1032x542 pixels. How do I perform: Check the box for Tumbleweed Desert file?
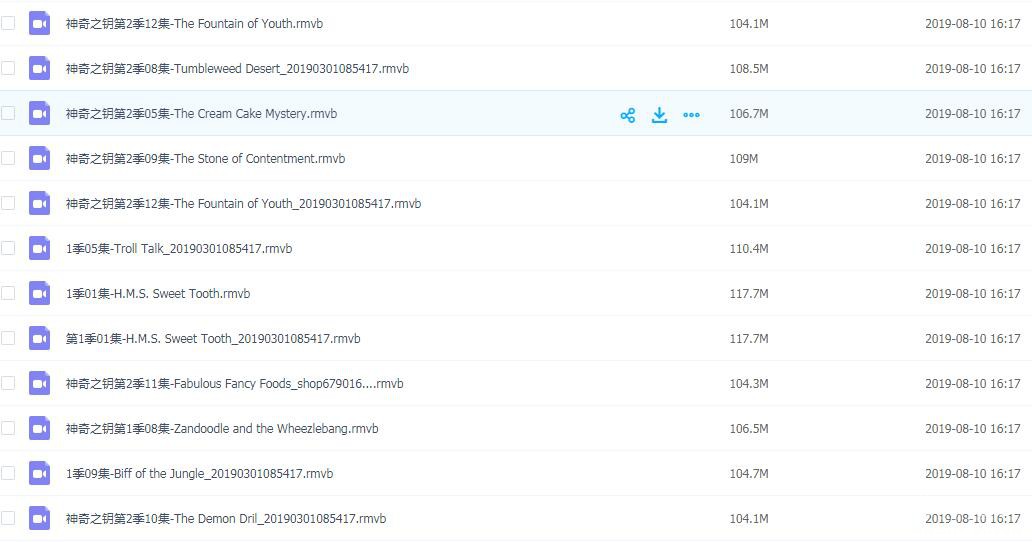pos(8,68)
